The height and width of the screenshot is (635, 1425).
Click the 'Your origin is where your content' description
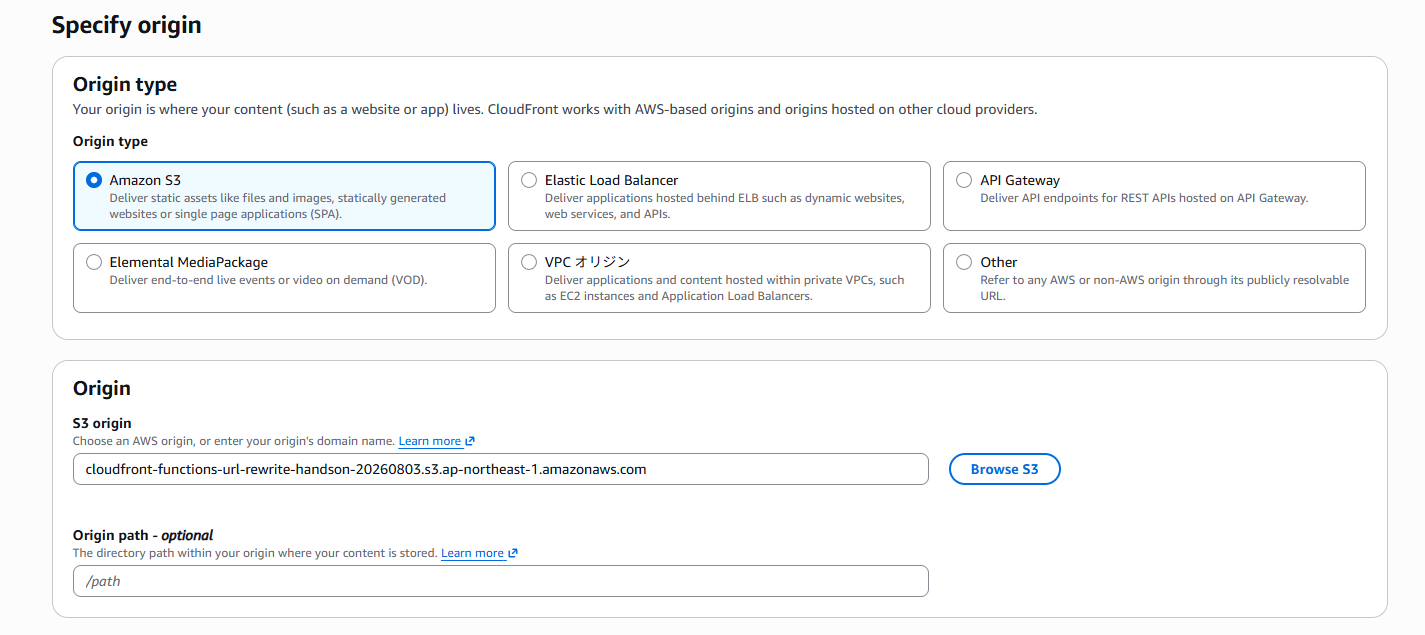point(555,109)
